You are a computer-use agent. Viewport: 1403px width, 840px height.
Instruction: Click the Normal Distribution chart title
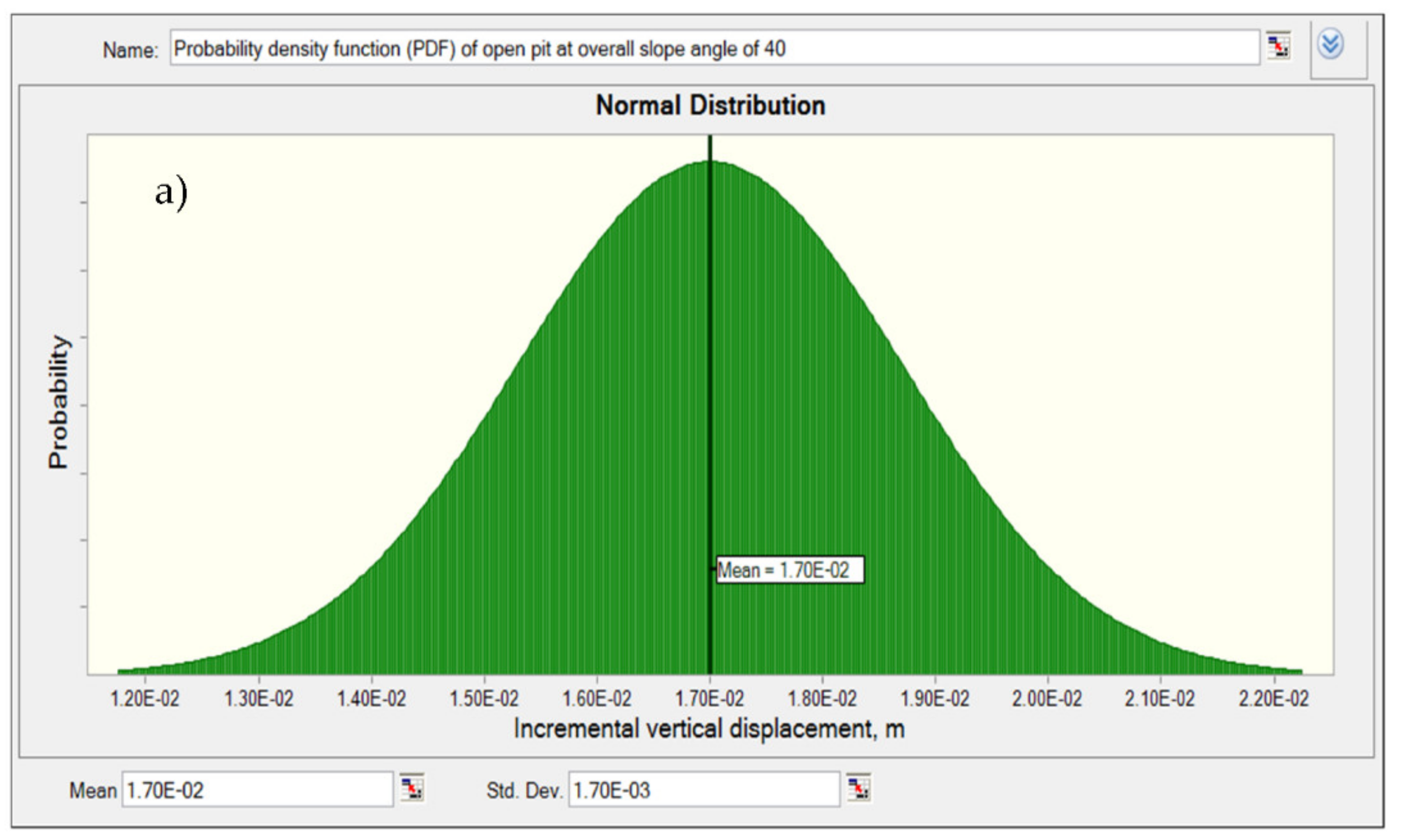click(x=710, y=106)
